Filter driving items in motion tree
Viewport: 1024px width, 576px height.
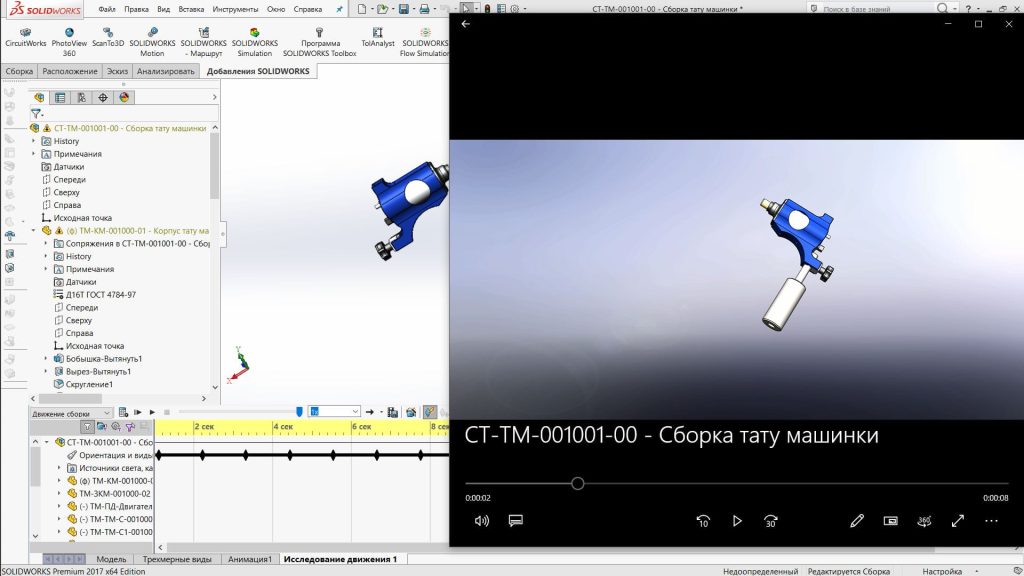pyautogui.click(x=116, y=426)
